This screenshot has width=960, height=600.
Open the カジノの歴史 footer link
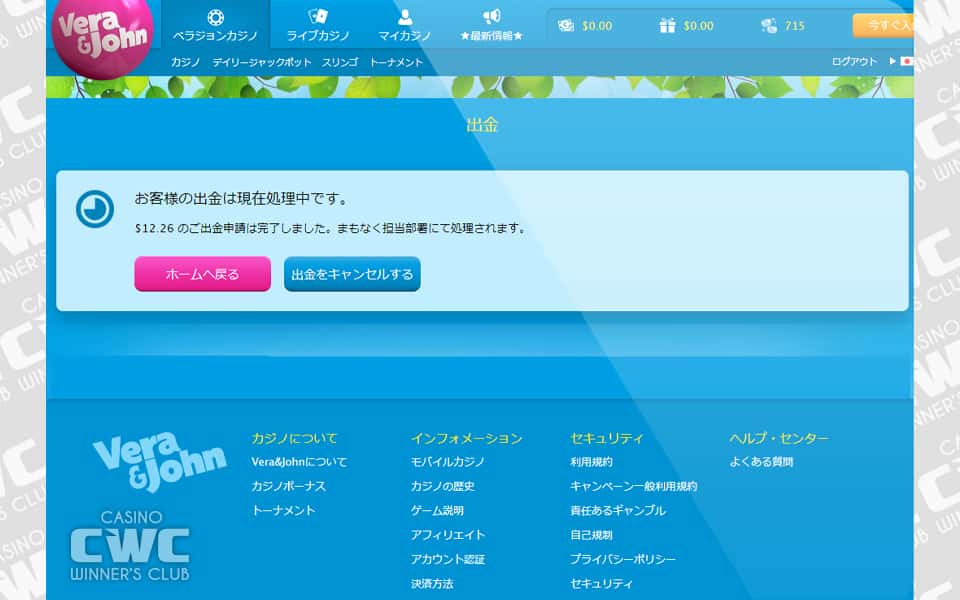coord(443,486)
